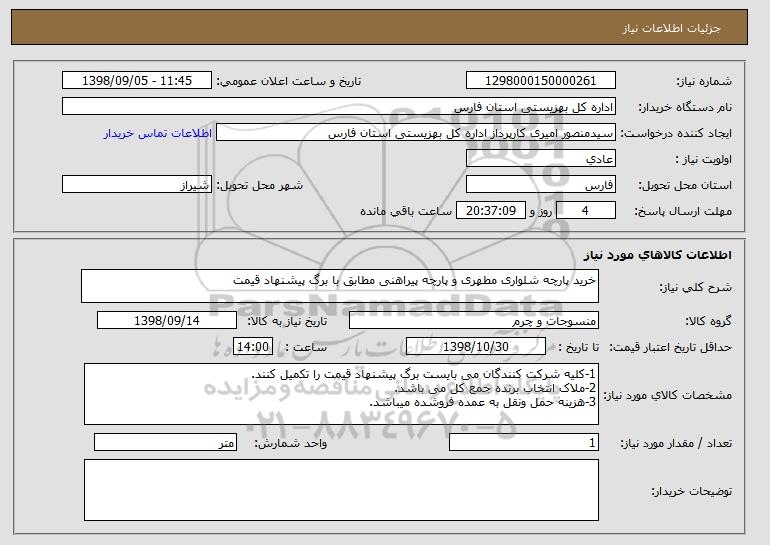Image resolution: width=770 pixels, height=545 pixels.
Task: Click the header title 'جزئیات اطلاعات نیاز'
Action: pos(672,28)
